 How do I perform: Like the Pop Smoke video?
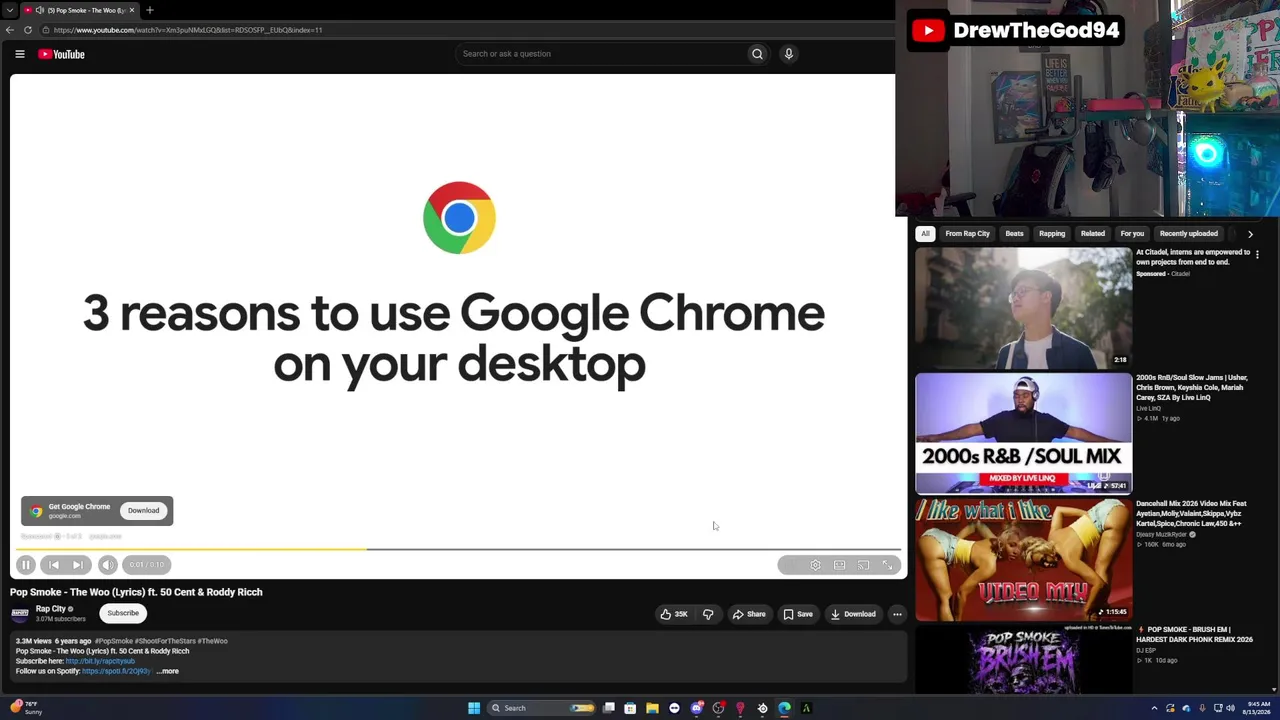pyautogui.click(x=674, y=614)
